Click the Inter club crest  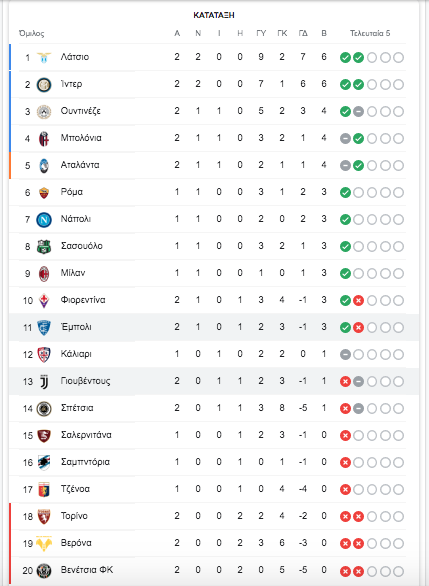[44, 84]
